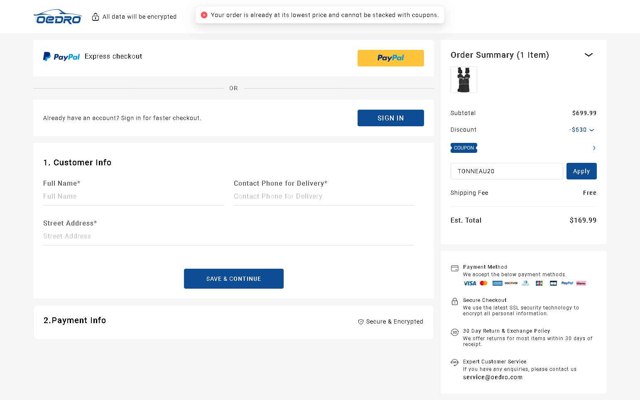Open coupon list with right arrow
This screenshot has width=640, height=400.
pyautogui.click(x=594, y=148)
